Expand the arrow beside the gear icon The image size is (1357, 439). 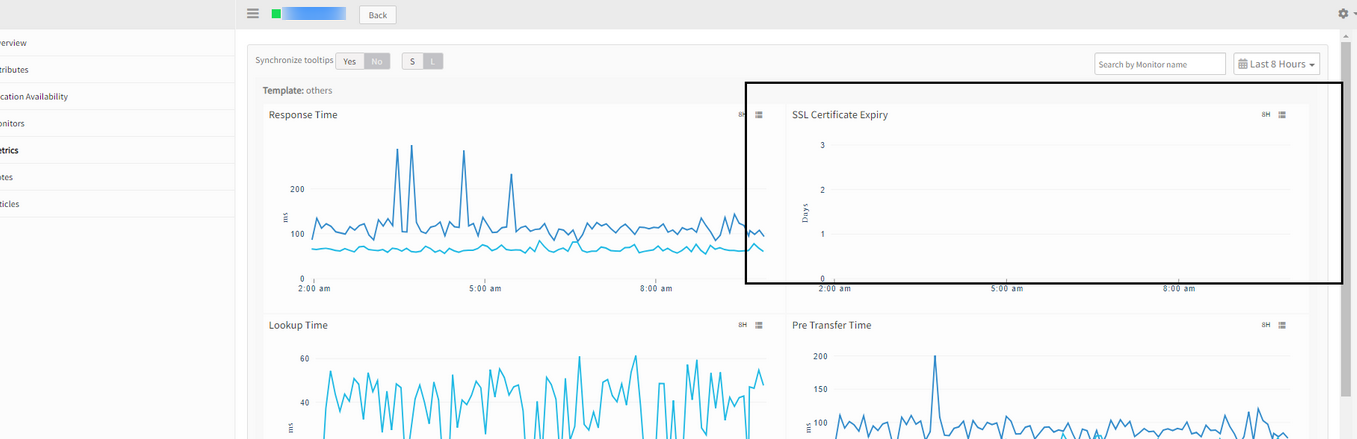point(1354,14)
